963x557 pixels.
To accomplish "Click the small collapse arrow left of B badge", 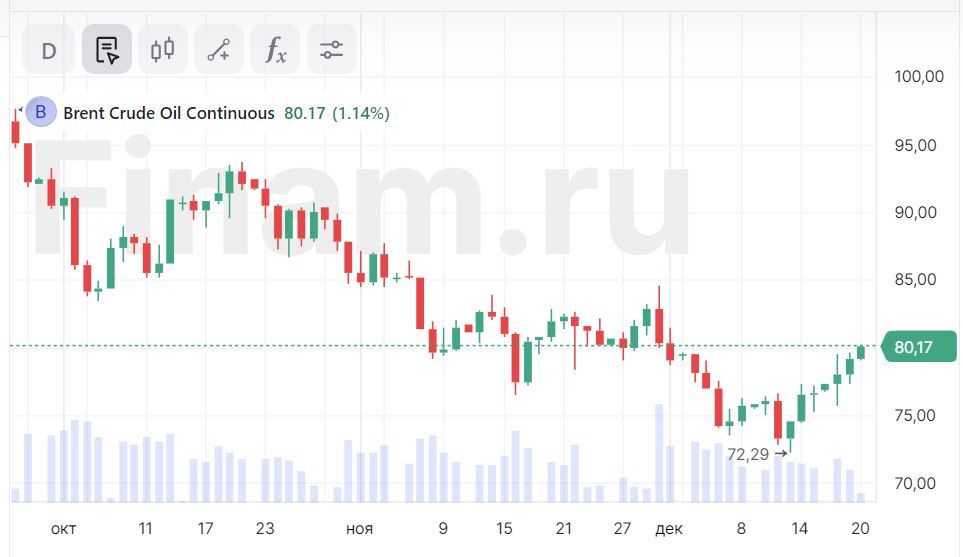I will point(19,109).
